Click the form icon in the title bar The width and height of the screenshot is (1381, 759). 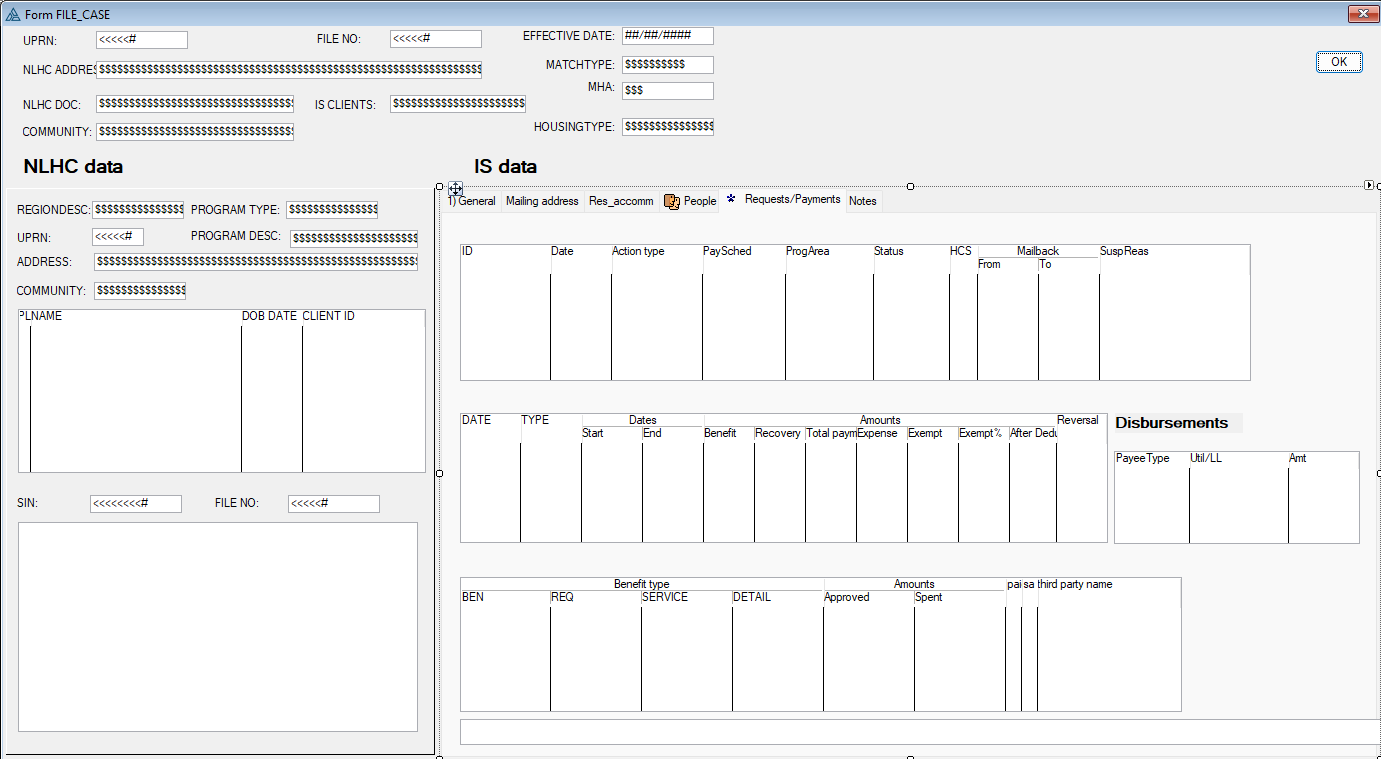click(x=13, y=15)
